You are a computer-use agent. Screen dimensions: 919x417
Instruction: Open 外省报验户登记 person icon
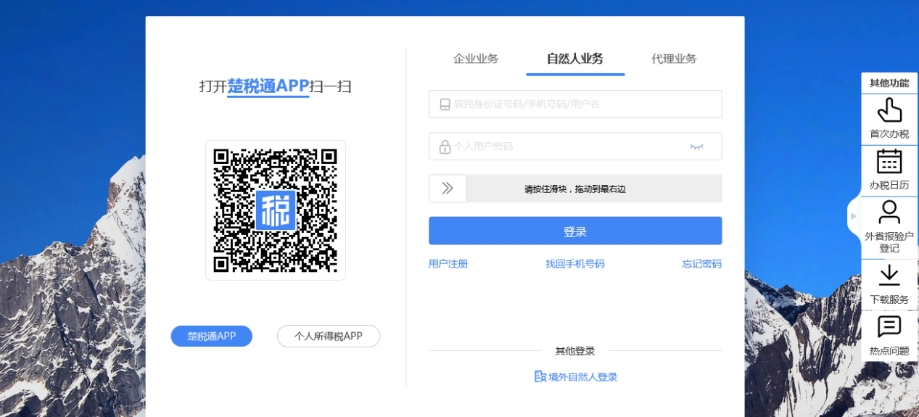(889, 212)
